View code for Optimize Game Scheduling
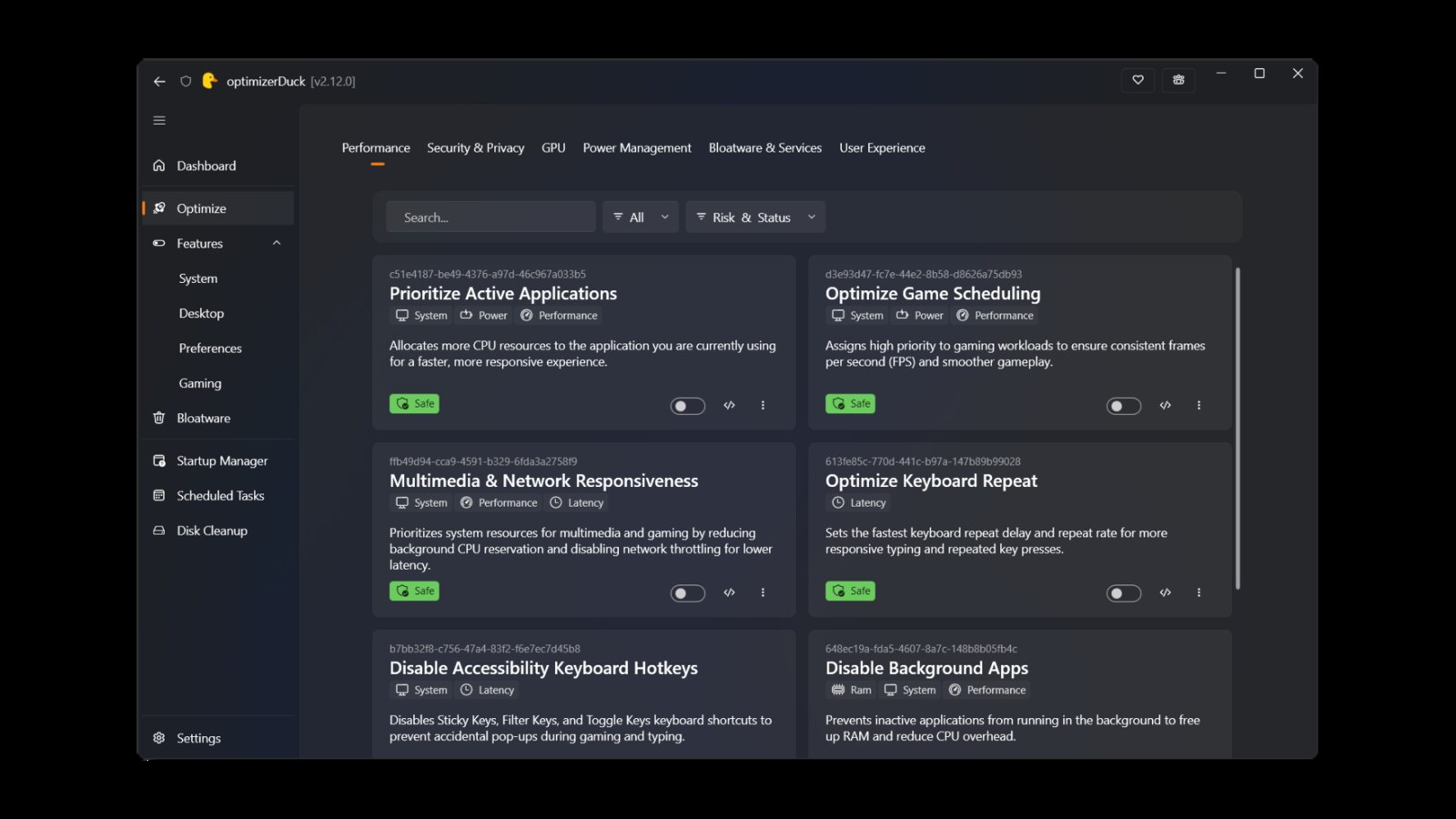This screenshot has width=1456, height=819. [1165, 405]
